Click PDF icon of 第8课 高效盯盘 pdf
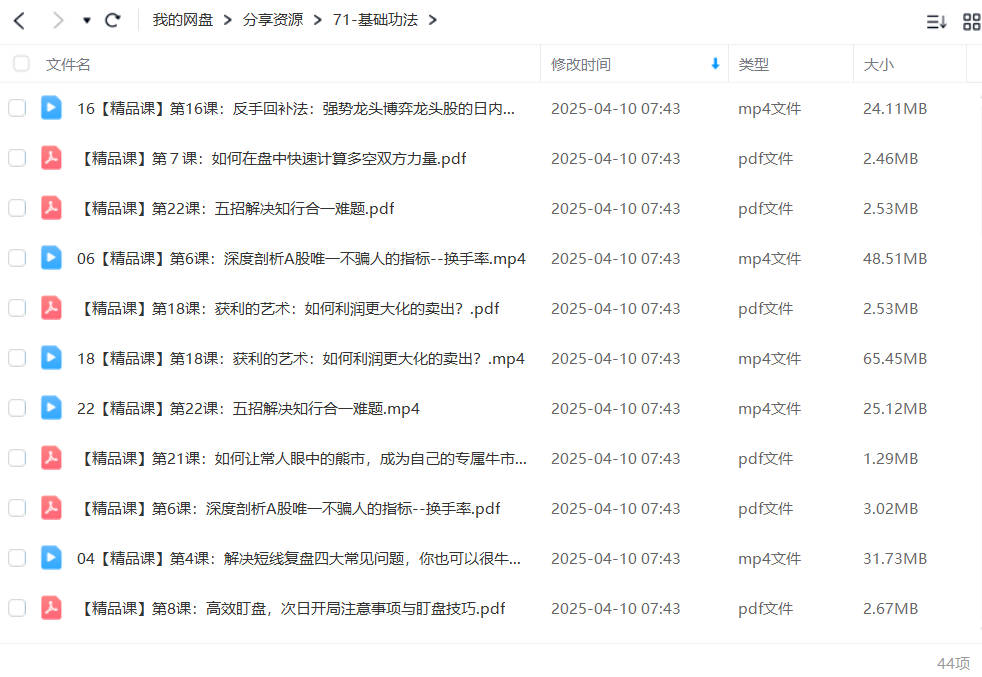The width and height of the screenshot is (982, 677). [51, 607]
